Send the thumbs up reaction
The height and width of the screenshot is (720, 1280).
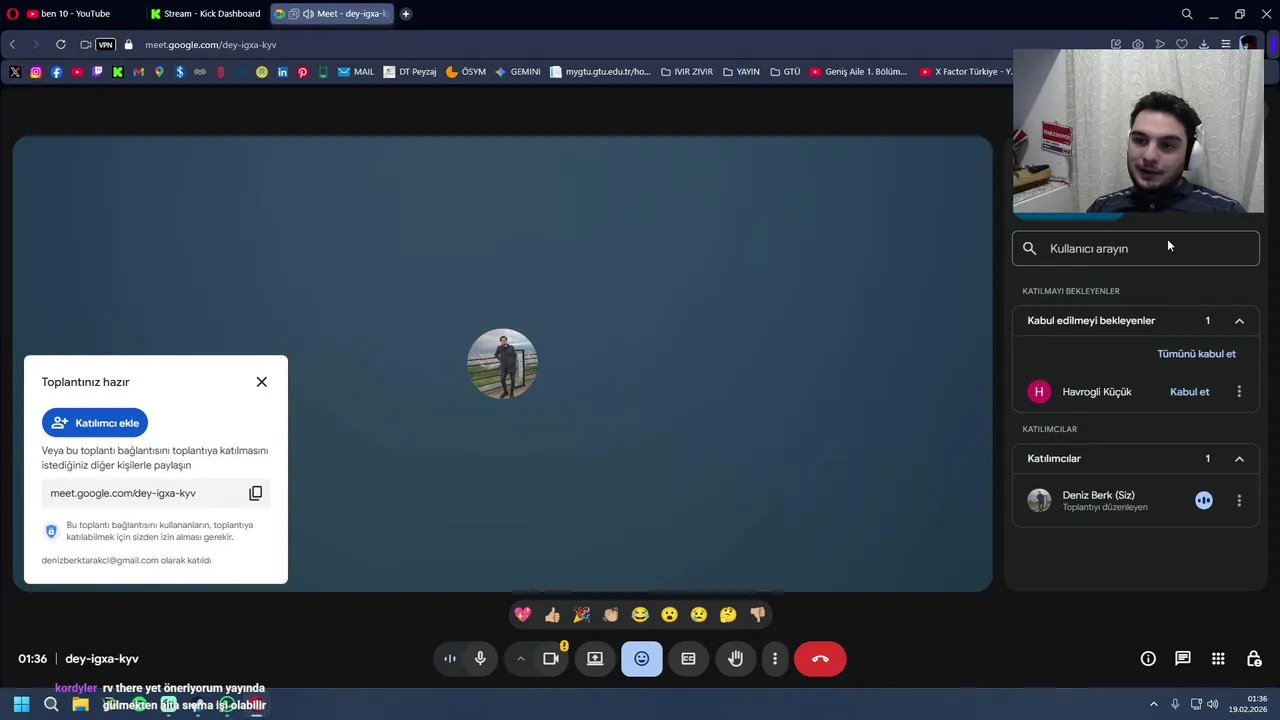click(552, 614)
